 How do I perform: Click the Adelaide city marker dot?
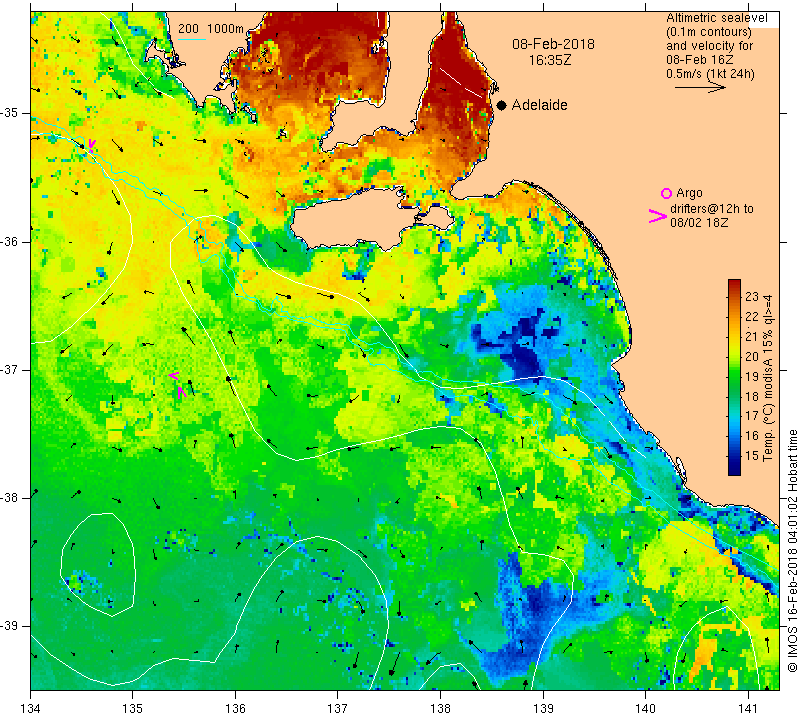pos(502,105)
